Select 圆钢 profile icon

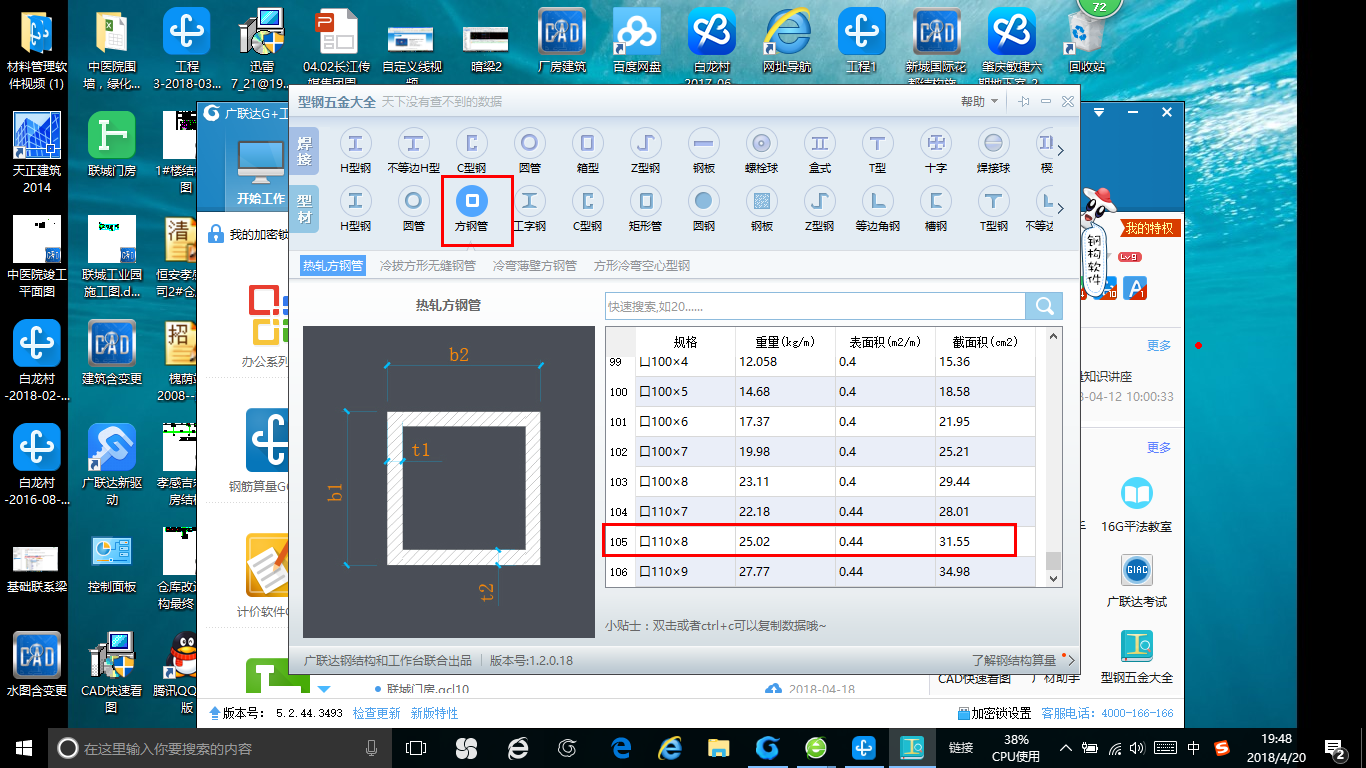click(704, 210)
